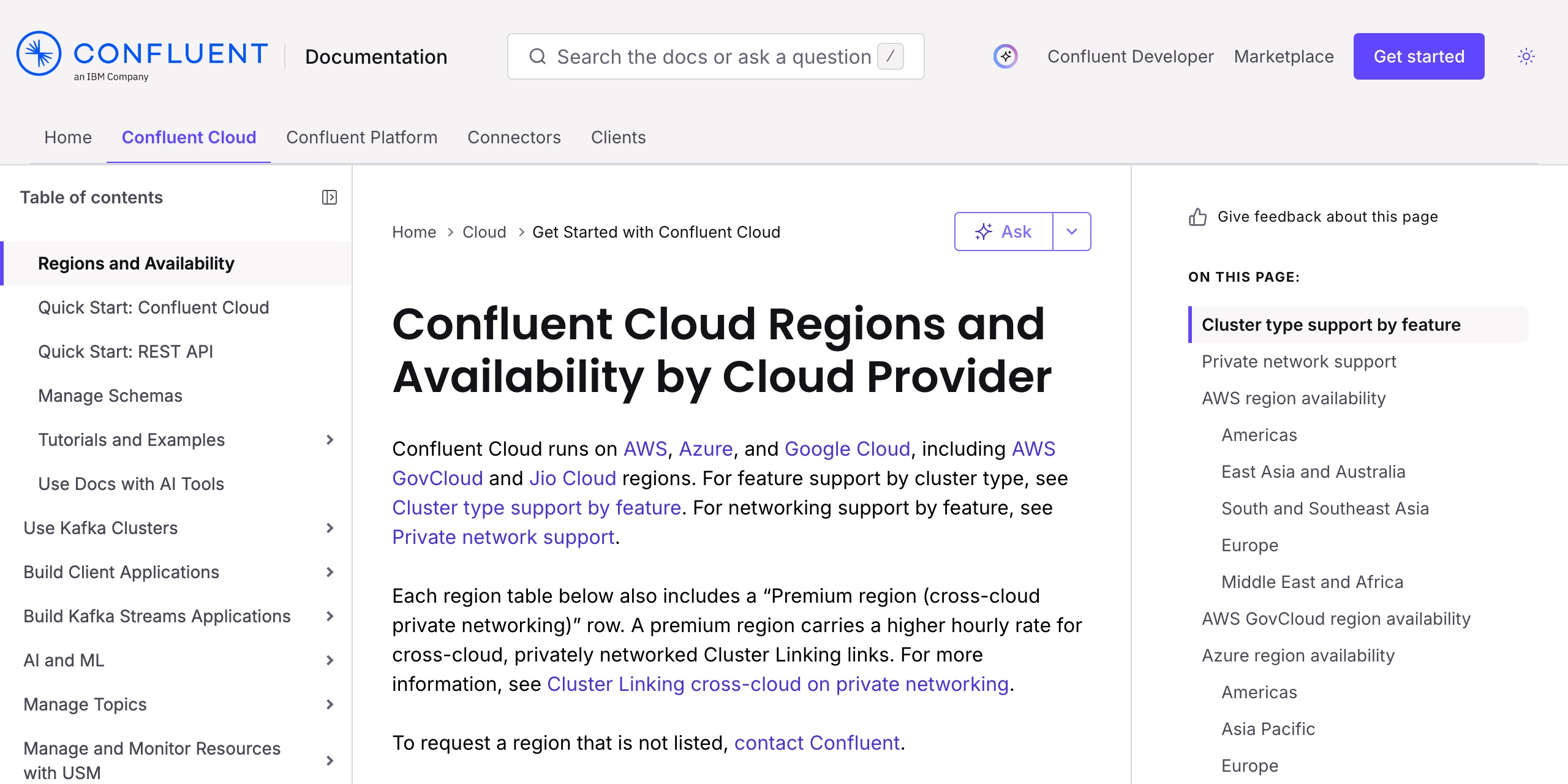Screen dimensions: 1568x784
Task: Expand Tutorials and Examples section
Action: (330, 440)
